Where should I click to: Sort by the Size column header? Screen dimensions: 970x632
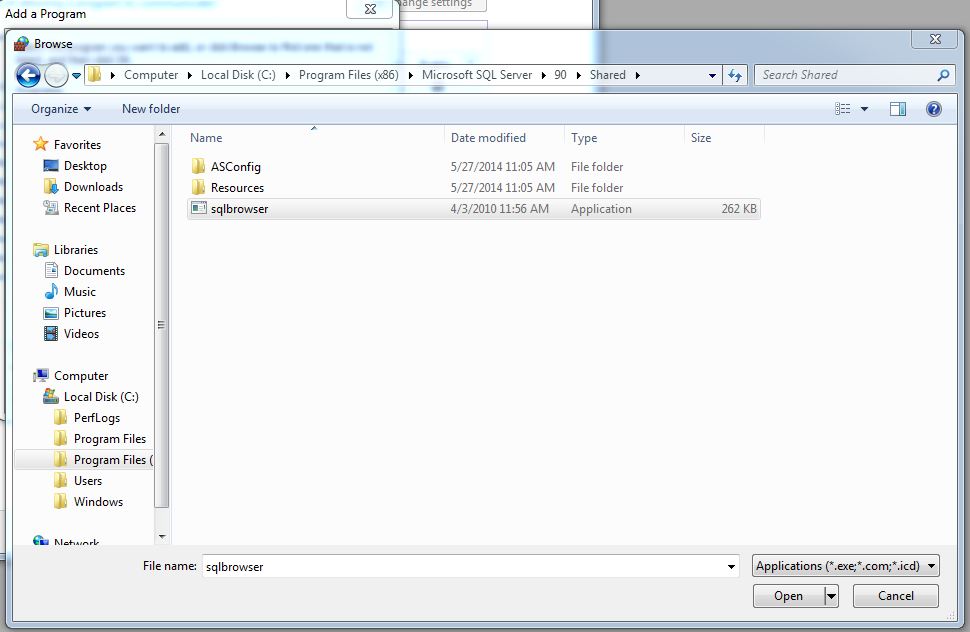point(701,138)
